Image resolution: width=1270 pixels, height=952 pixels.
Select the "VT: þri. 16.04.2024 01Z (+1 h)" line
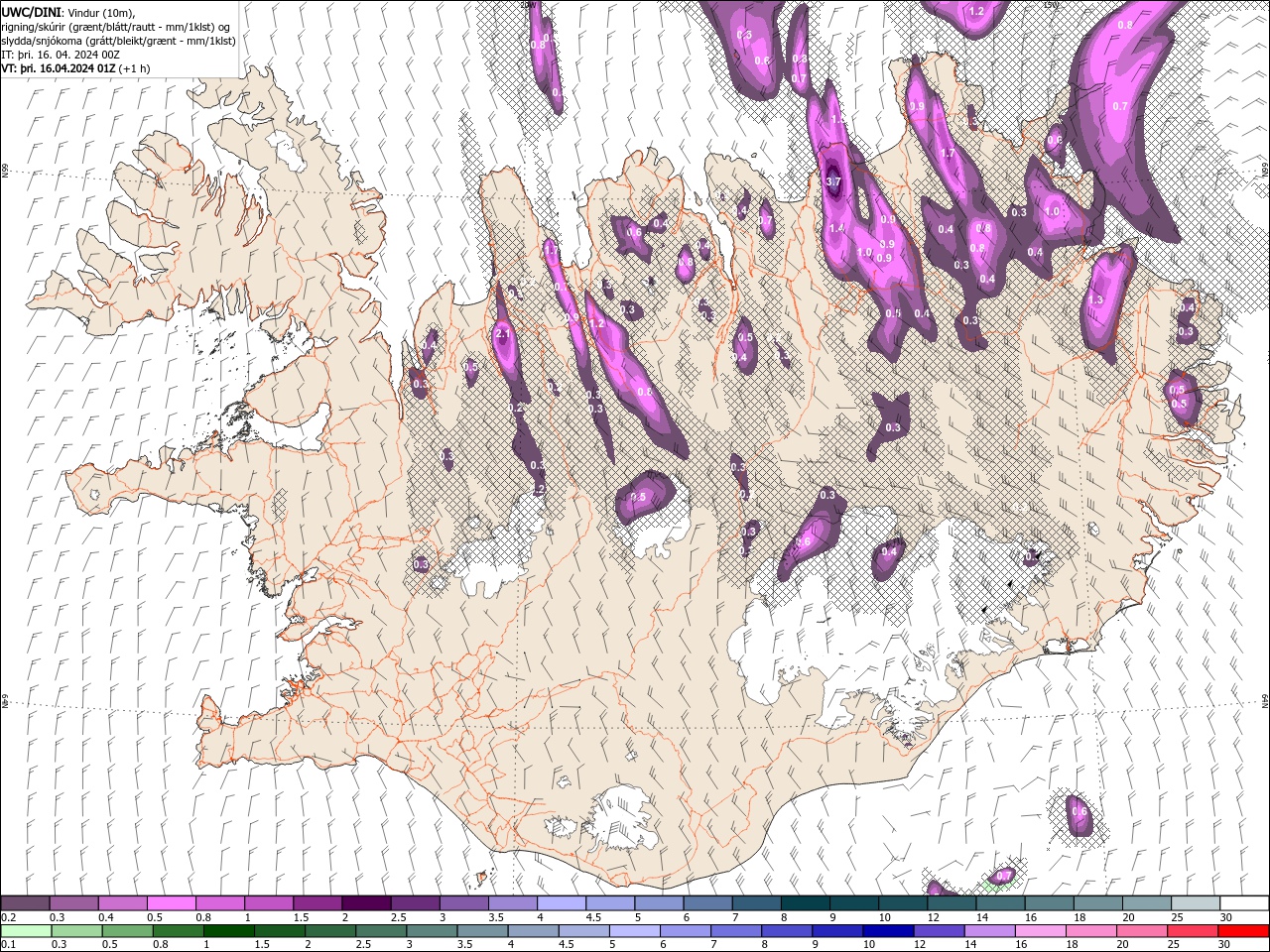(76, 68)
